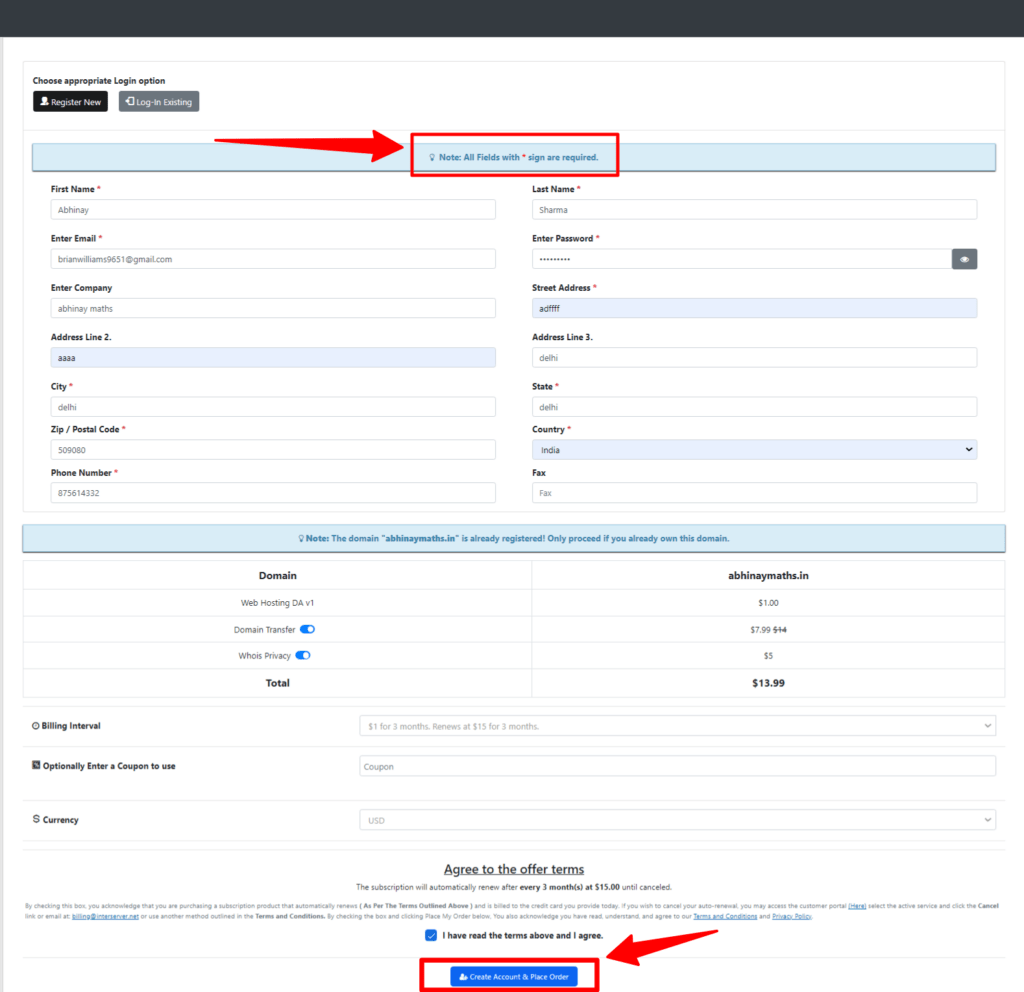Click the Street Address field

click(754, 308)
